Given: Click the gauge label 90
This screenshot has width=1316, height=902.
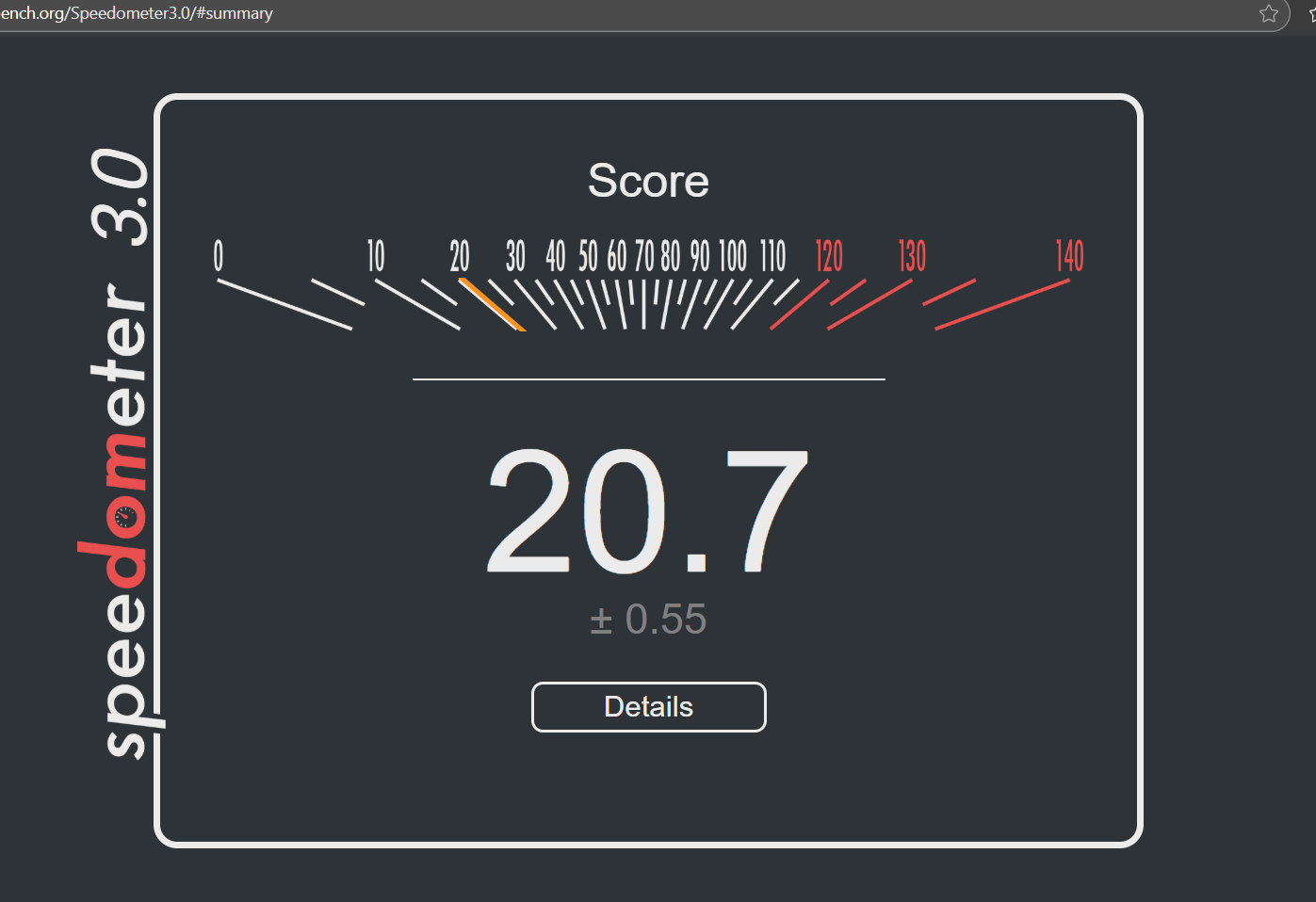Looking at the screenshot, I should 700,256.
